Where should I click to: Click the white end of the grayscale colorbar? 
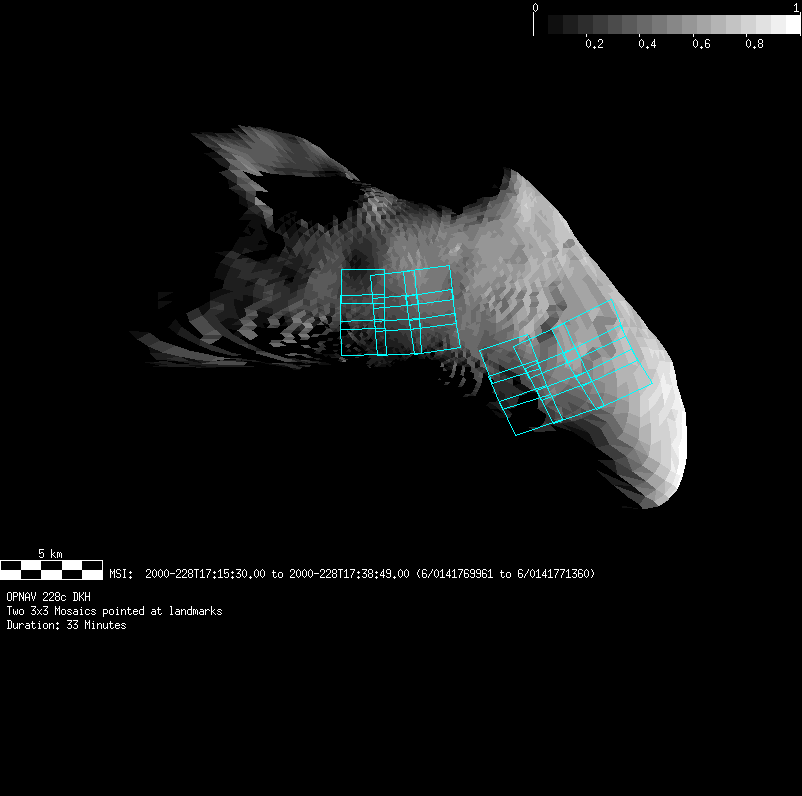(789, 25)
